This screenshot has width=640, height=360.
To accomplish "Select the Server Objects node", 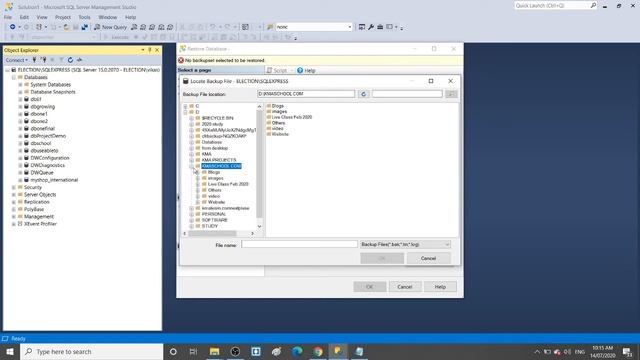I will point(40,195).
